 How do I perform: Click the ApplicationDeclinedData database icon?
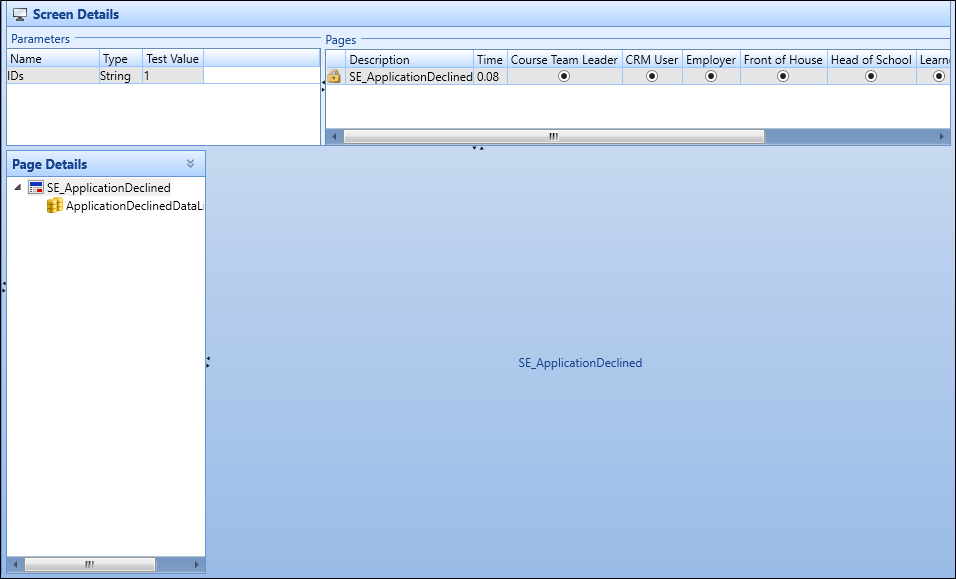55,206
